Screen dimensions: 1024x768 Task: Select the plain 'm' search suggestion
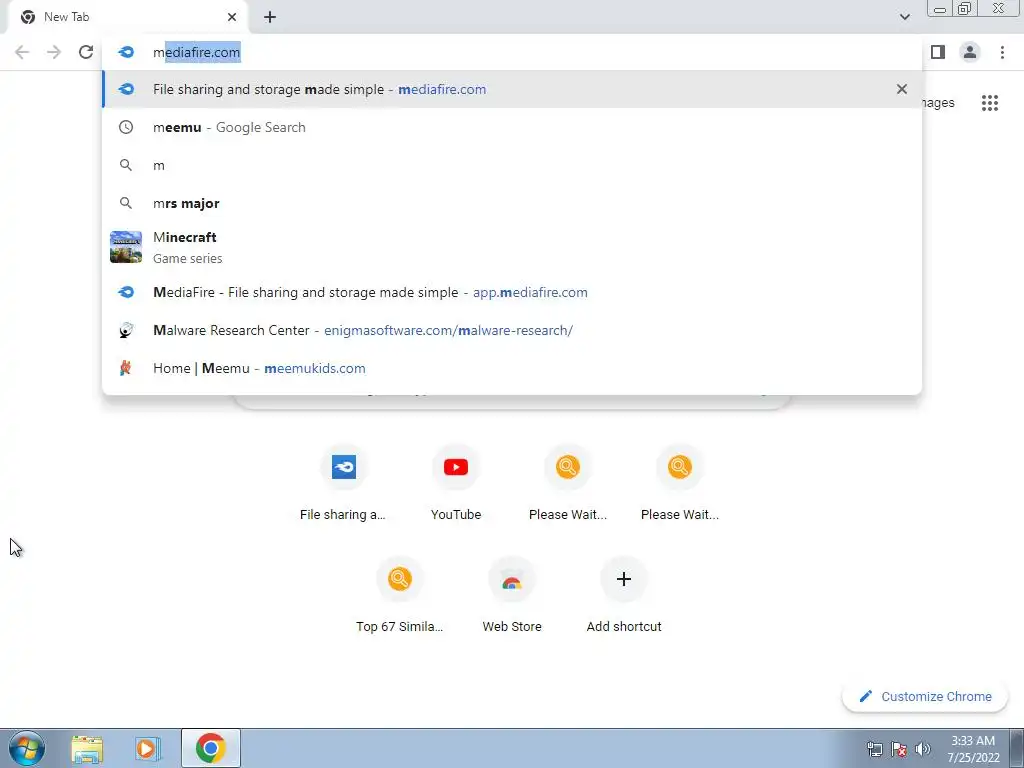(512, 165)
